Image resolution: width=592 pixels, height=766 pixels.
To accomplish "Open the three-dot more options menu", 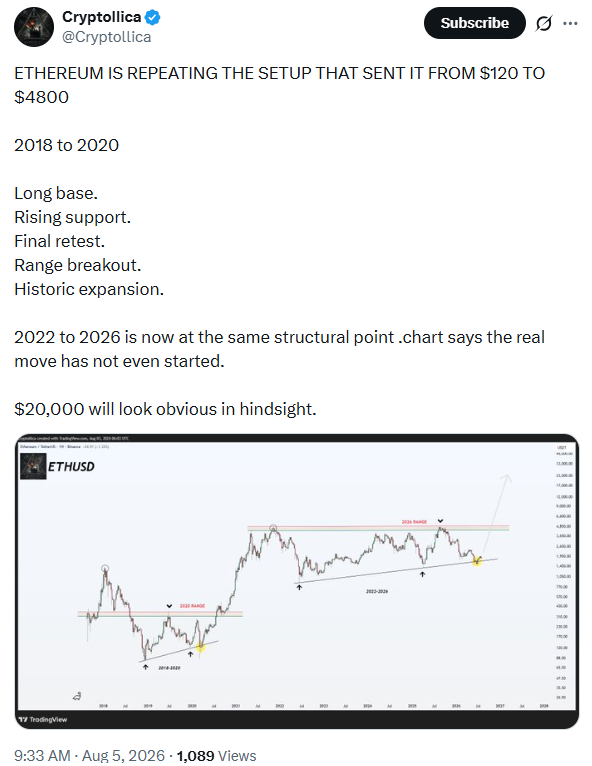I will tap(570, 23).
